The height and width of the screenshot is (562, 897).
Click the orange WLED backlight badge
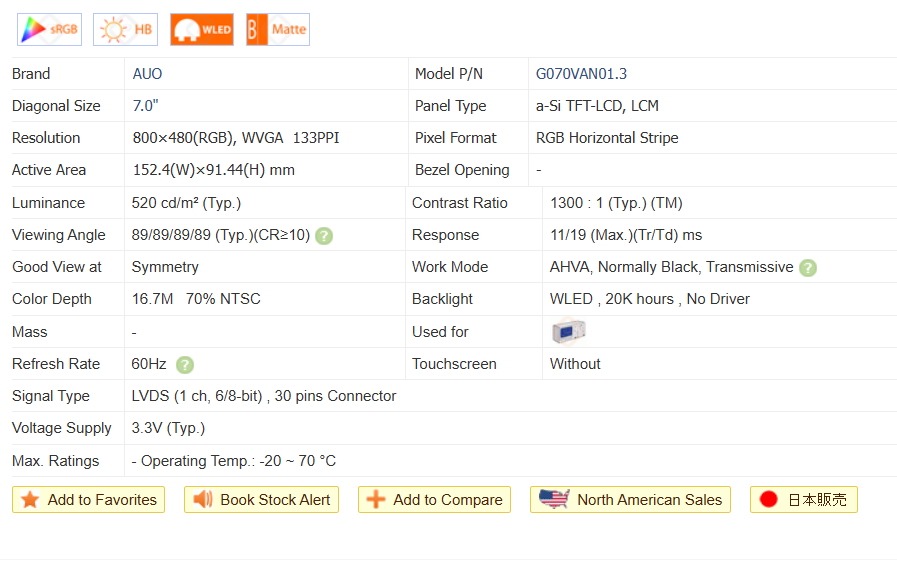[x=202, y=30]
